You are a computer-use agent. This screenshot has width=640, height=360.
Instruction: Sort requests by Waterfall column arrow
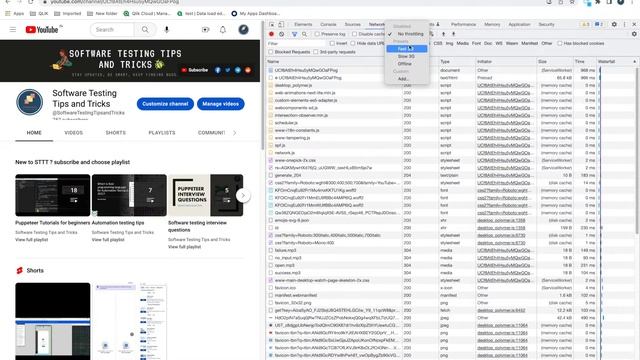pyautogui.click(x=634, y=62)
